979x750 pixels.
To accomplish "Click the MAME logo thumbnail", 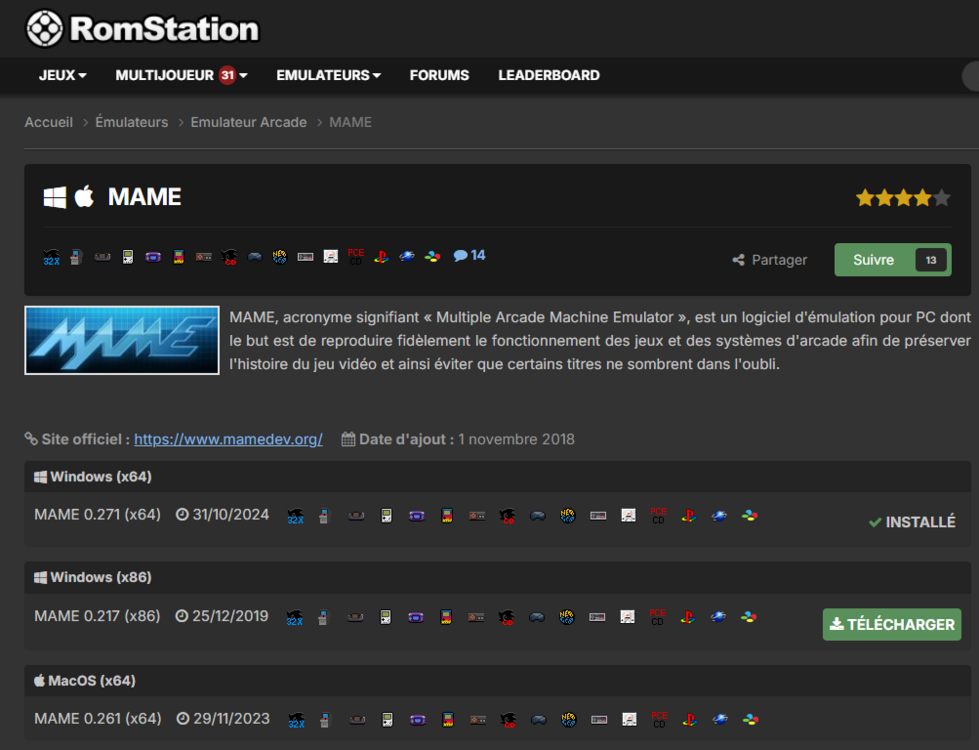I will click(x=122, y=340).
